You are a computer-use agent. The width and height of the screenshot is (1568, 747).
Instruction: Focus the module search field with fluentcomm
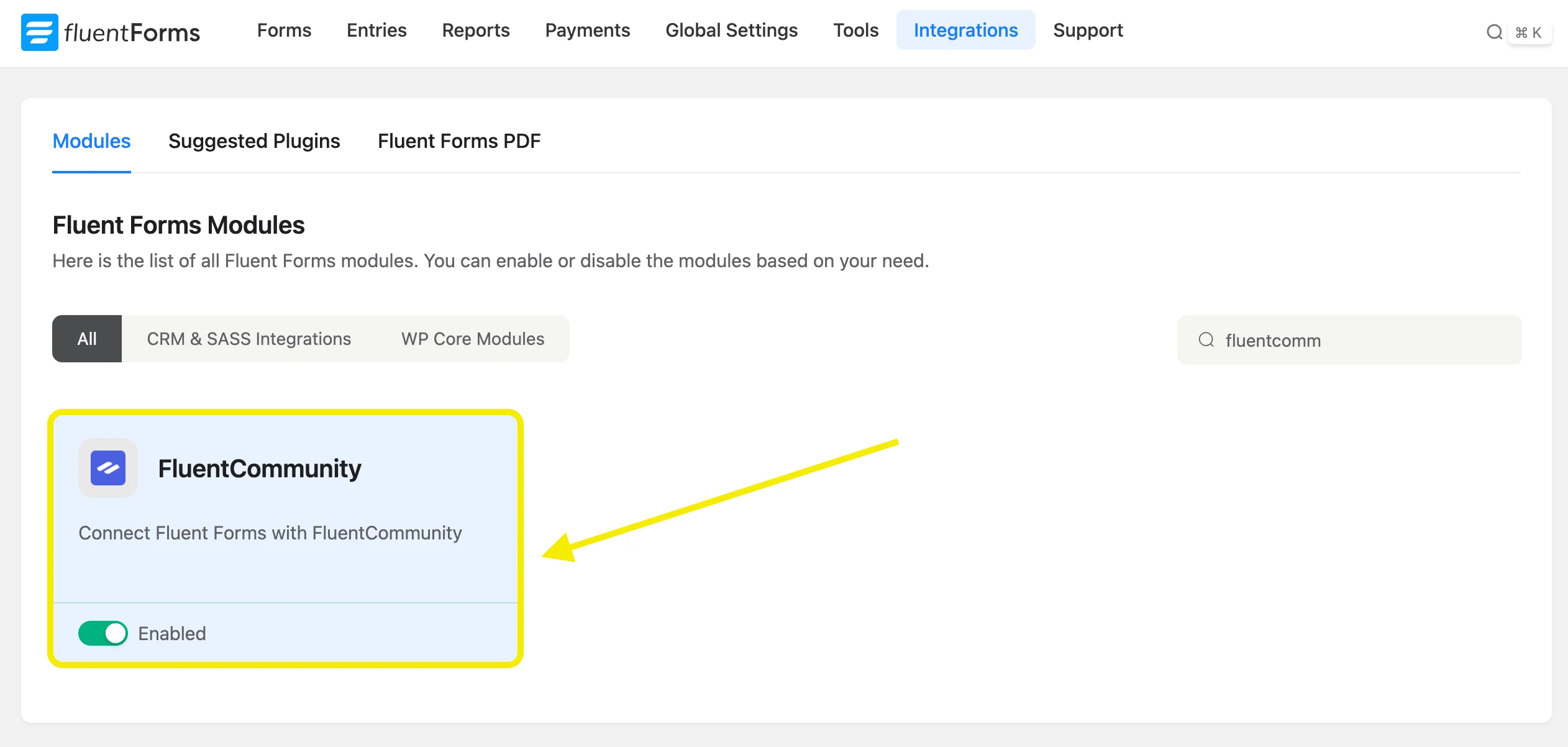[1349, 340]
